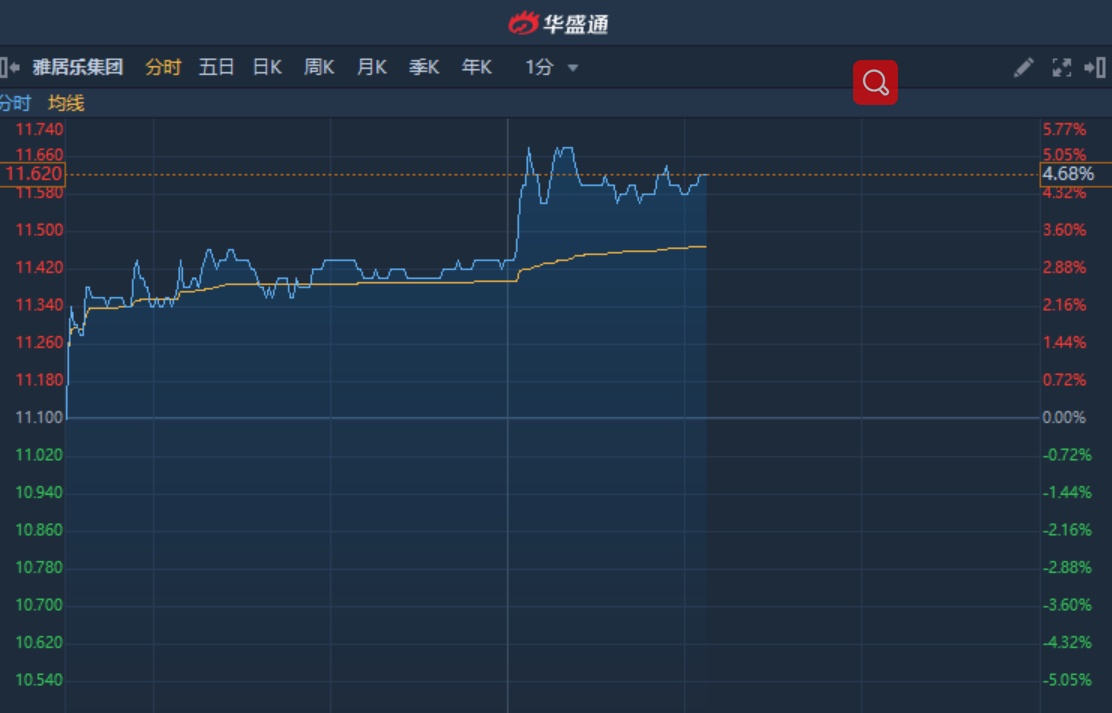Toggle fullscreen chart view

point(1061,67)
